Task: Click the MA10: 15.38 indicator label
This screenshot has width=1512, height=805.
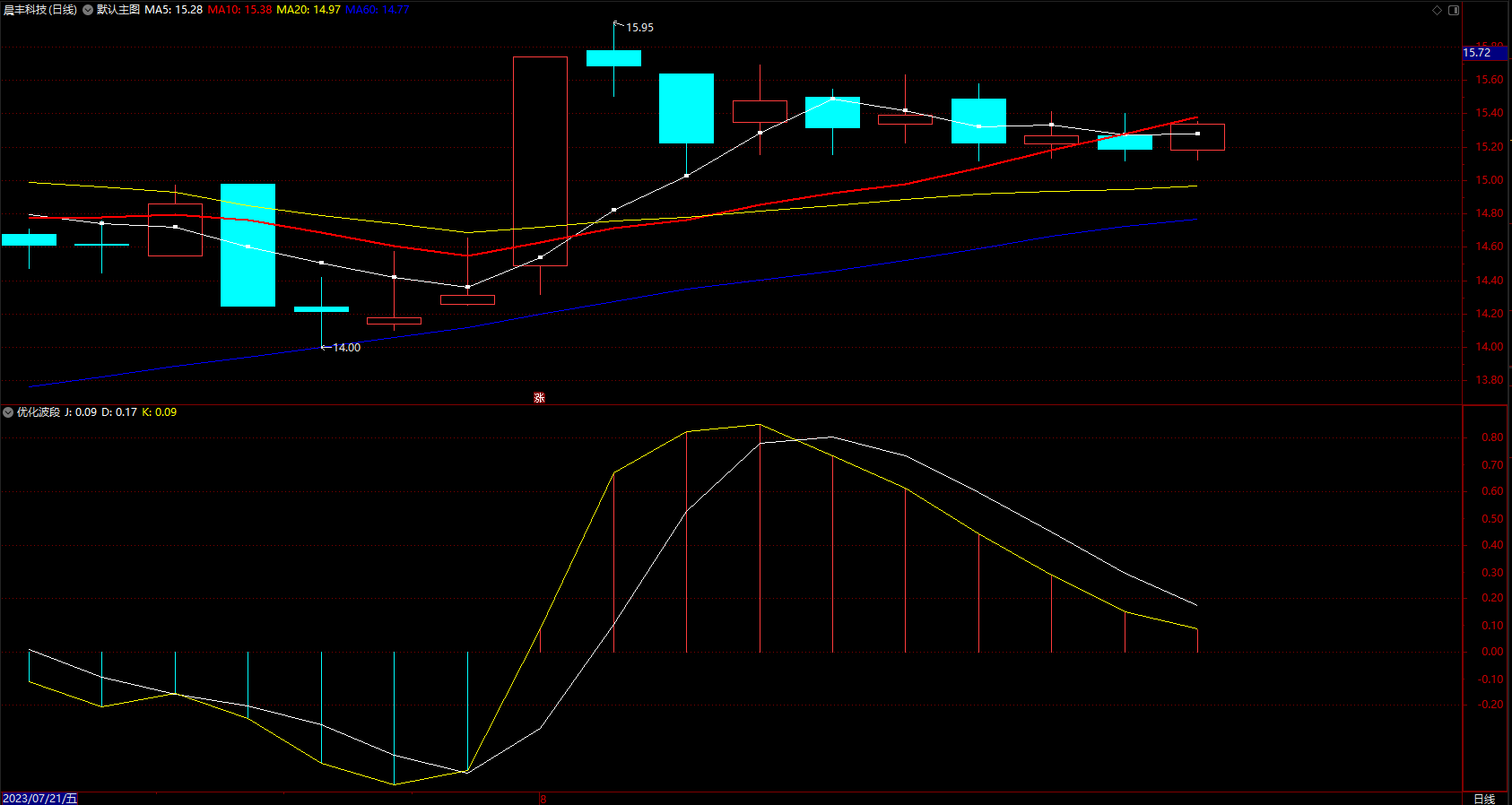Action: [239, 10]
